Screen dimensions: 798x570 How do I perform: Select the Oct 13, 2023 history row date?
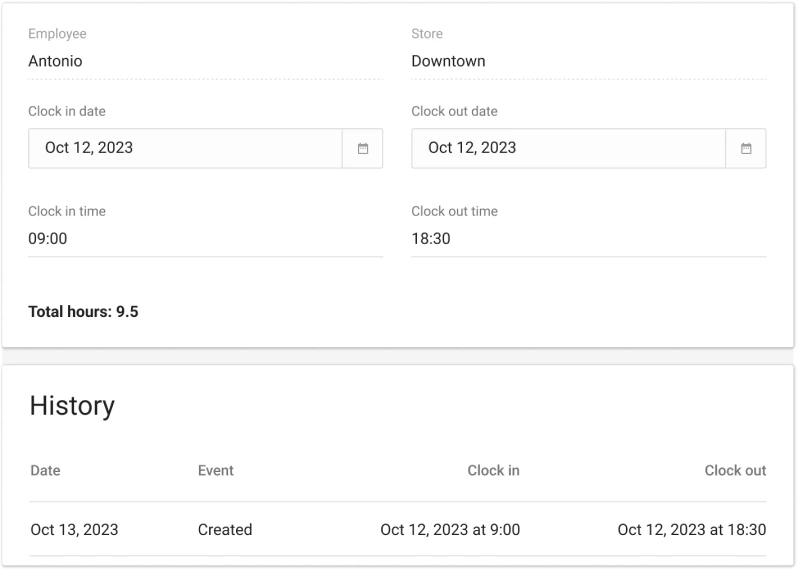click(x=74, y=529)
